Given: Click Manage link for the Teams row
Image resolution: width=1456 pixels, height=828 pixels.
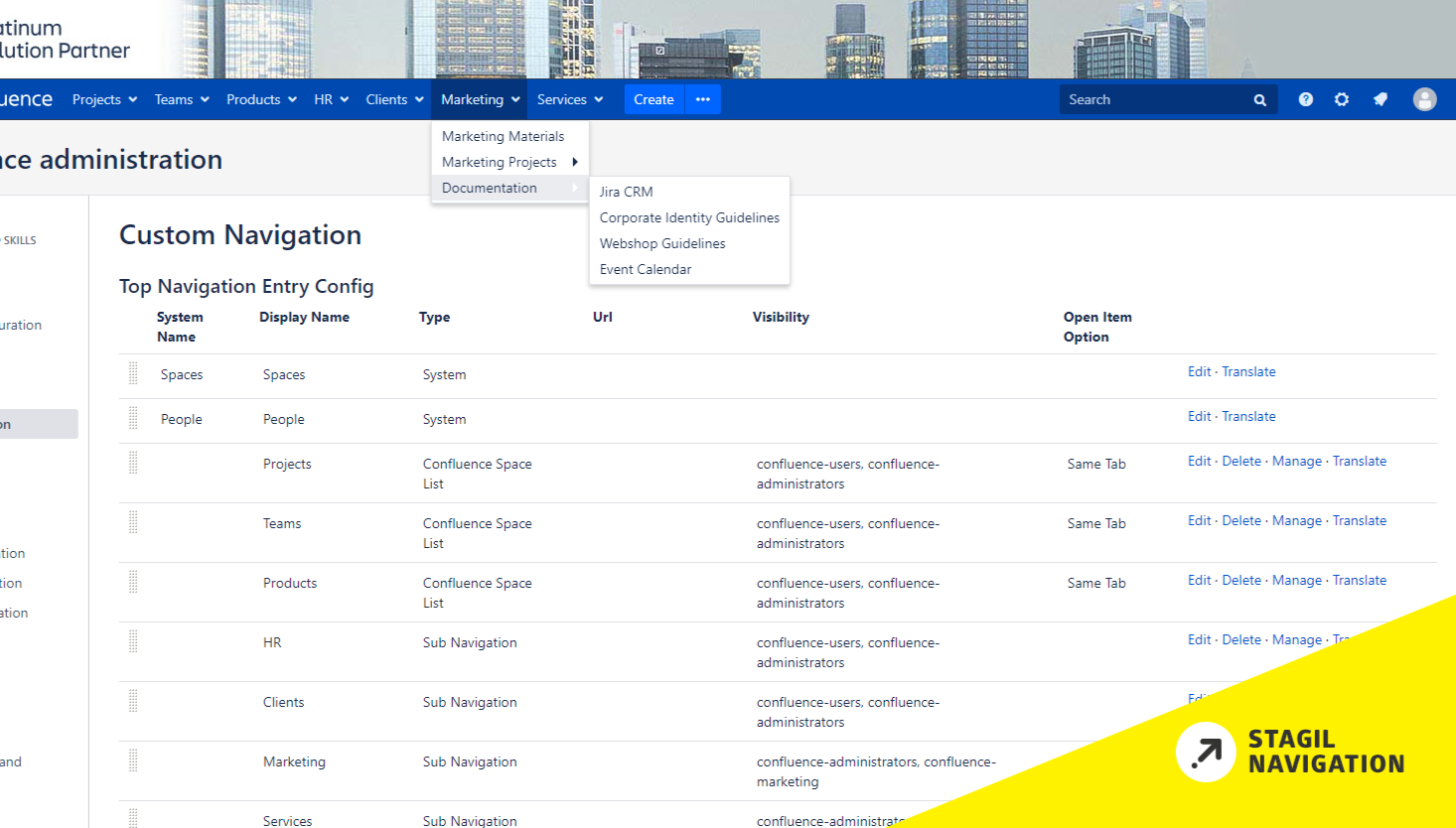Looking at the screenshot, I should pyautogui.click(x=1296, y=520).
